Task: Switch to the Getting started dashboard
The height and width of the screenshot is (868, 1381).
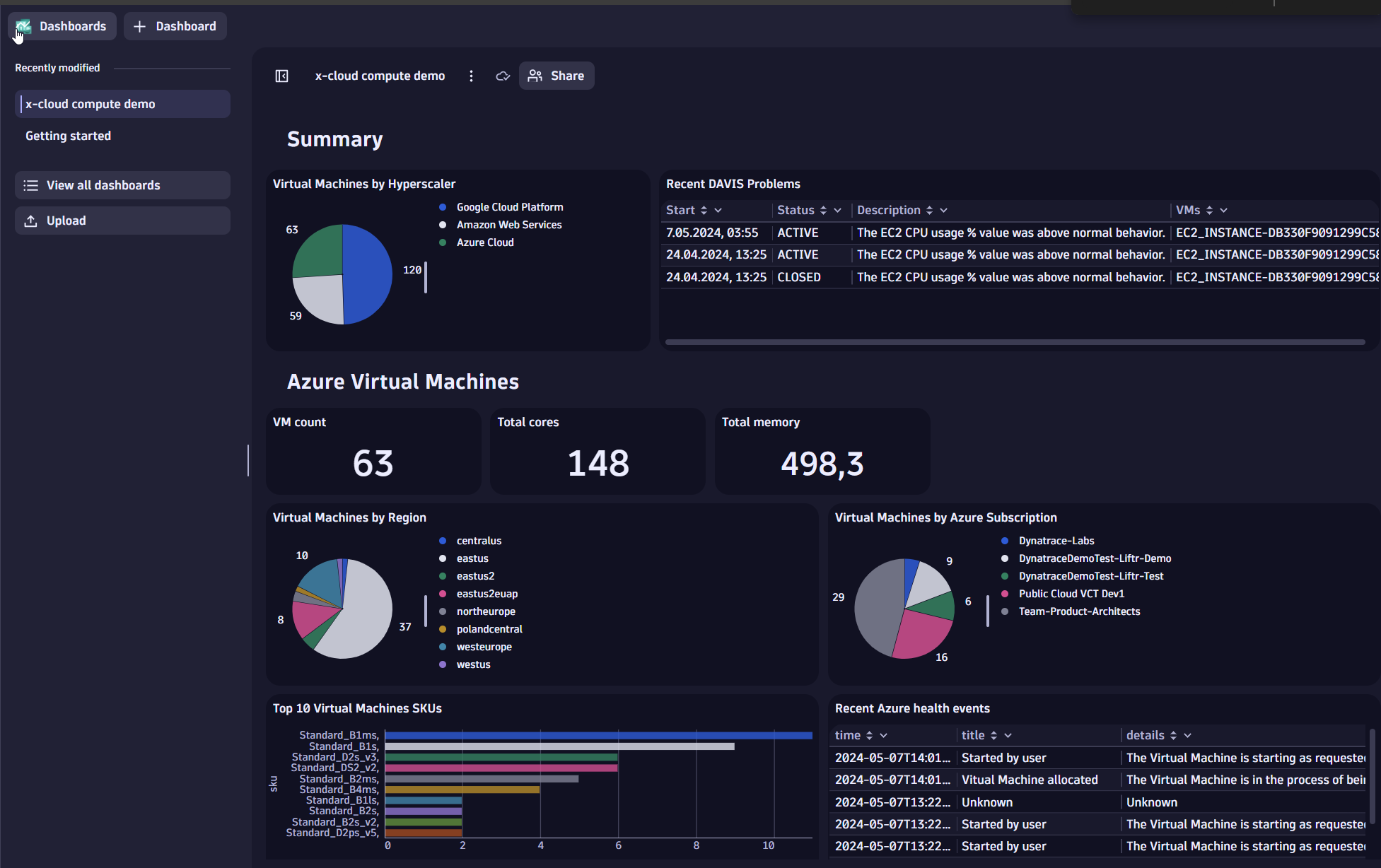Action: [68, 136]
